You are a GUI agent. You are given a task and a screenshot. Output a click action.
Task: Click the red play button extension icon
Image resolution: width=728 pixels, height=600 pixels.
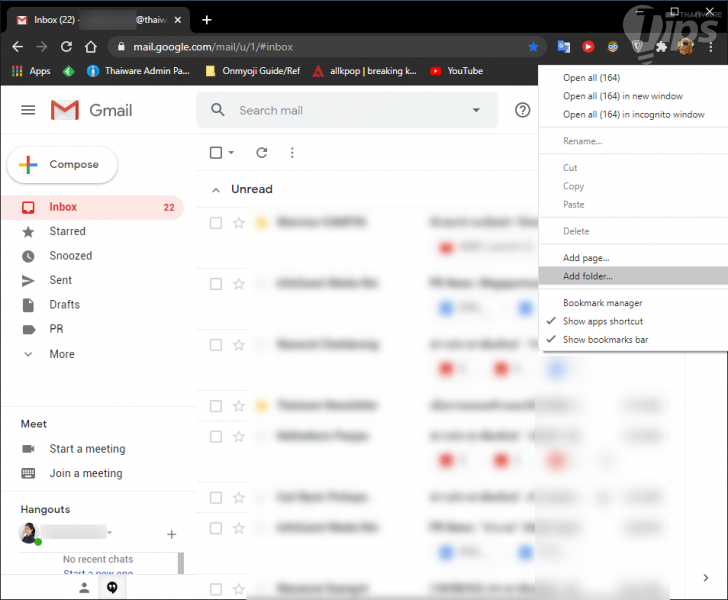coord(588,46)
